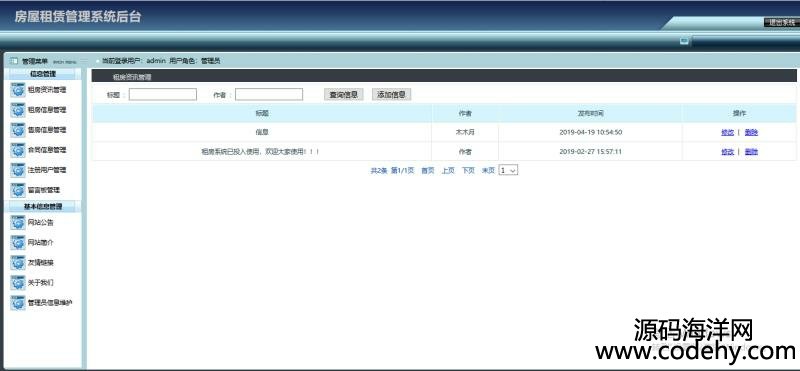The image size is (800, 371).
Task: Click the 查询信息 search button
Action: 343,94
